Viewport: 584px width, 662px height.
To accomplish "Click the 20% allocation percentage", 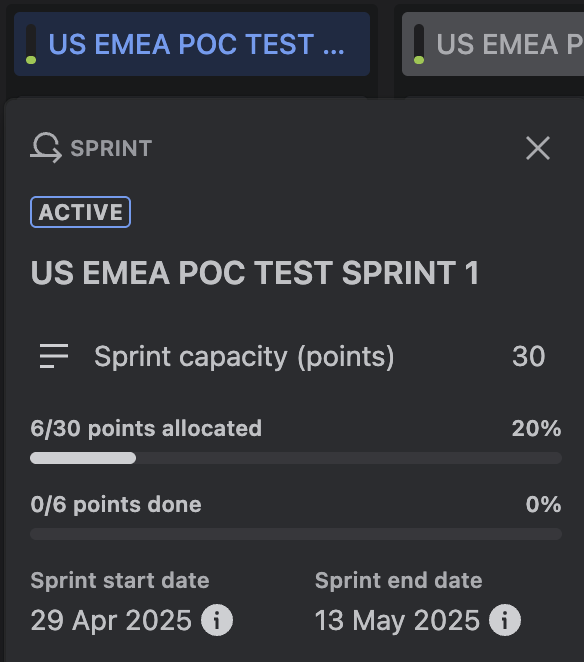I will [536, 428].
